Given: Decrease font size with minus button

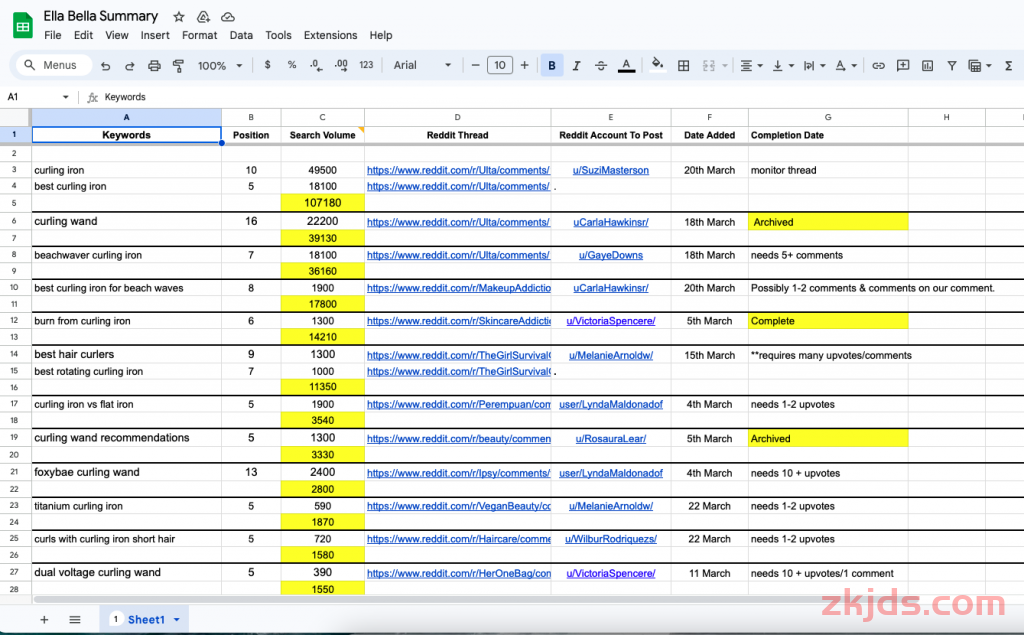Looking at the screenshot, I should tap(475, 65).
